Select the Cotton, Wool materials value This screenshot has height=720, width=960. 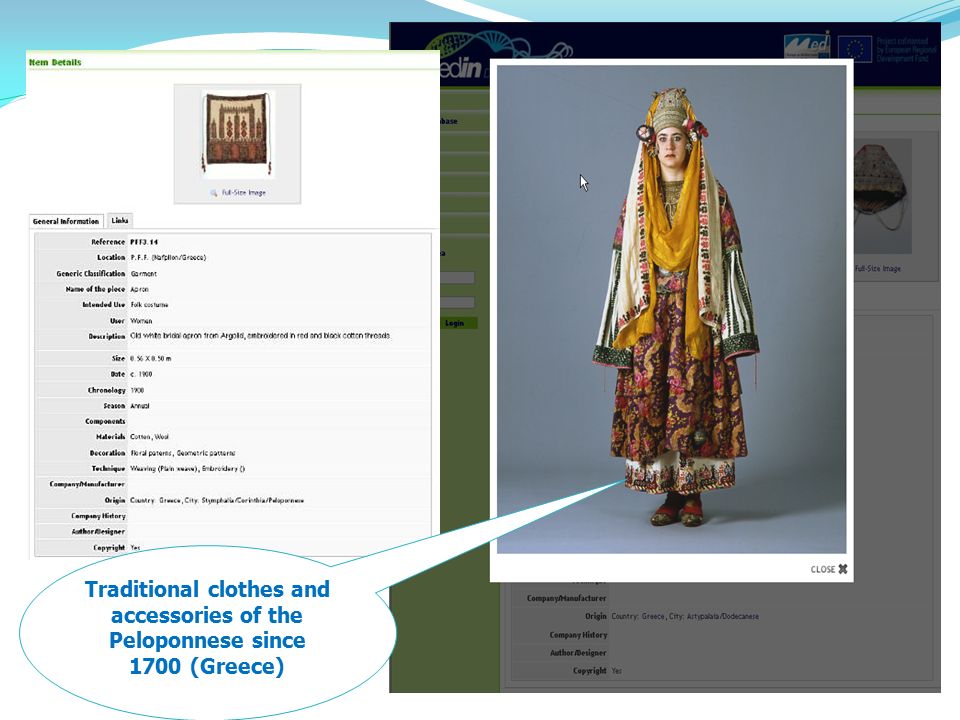149,437
